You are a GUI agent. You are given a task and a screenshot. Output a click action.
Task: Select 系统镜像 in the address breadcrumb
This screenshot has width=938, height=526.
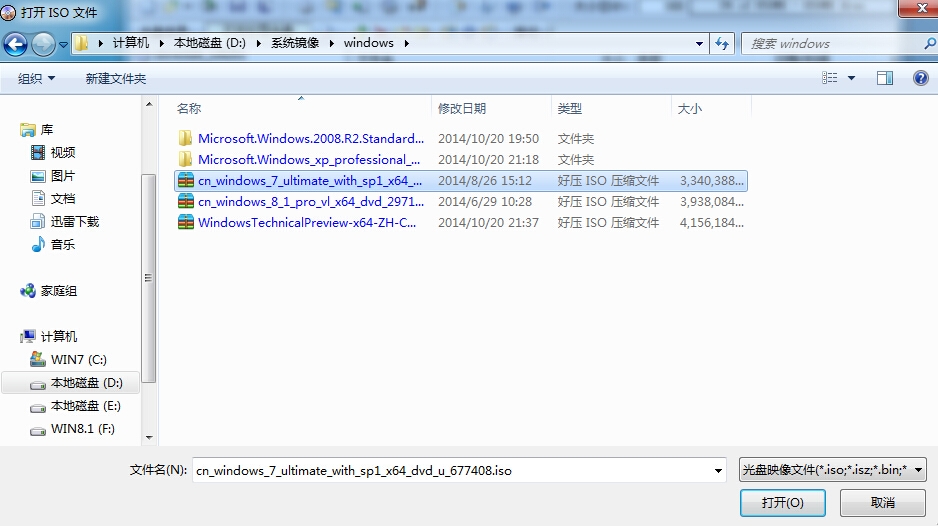[x=295, y=43]
